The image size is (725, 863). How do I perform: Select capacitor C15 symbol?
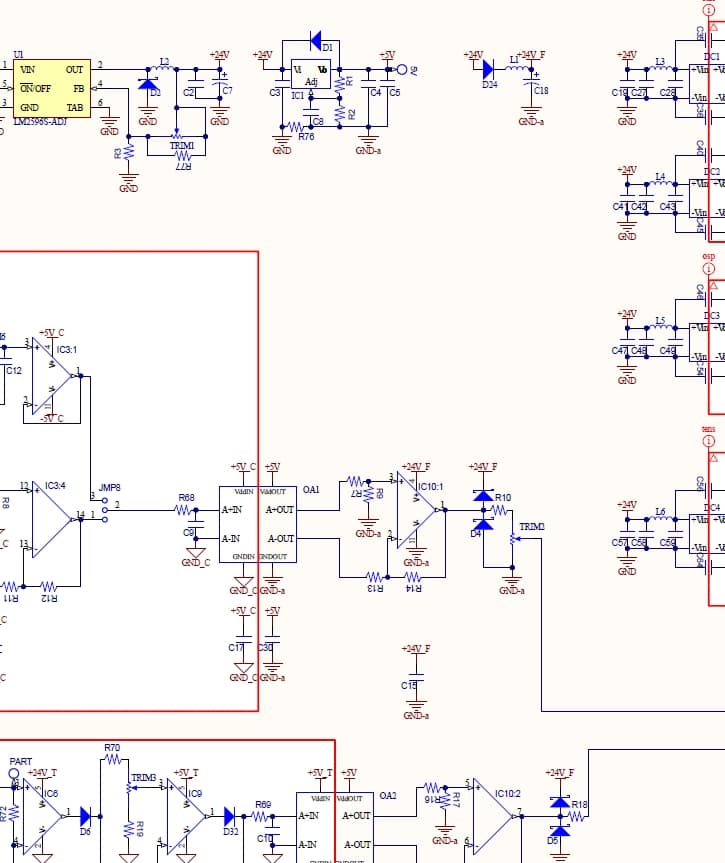tap(416, 678)
